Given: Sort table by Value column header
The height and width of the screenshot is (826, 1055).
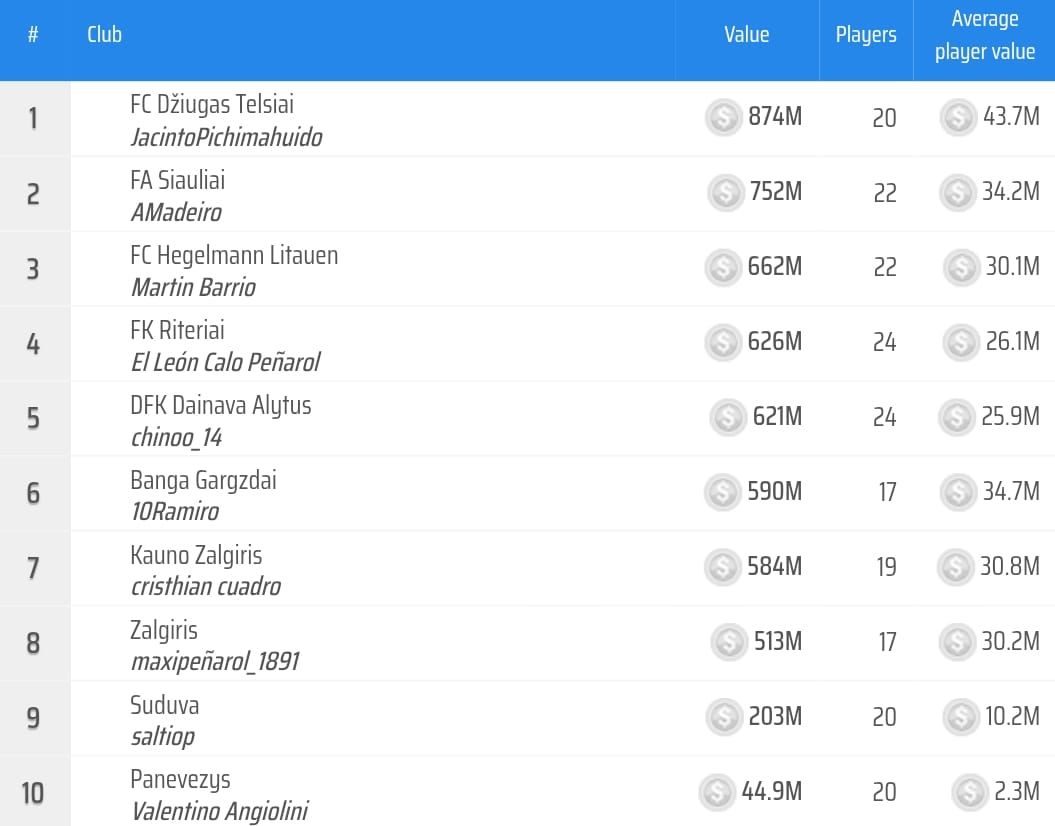Looking at the screenshot, I should pos(746,35).
